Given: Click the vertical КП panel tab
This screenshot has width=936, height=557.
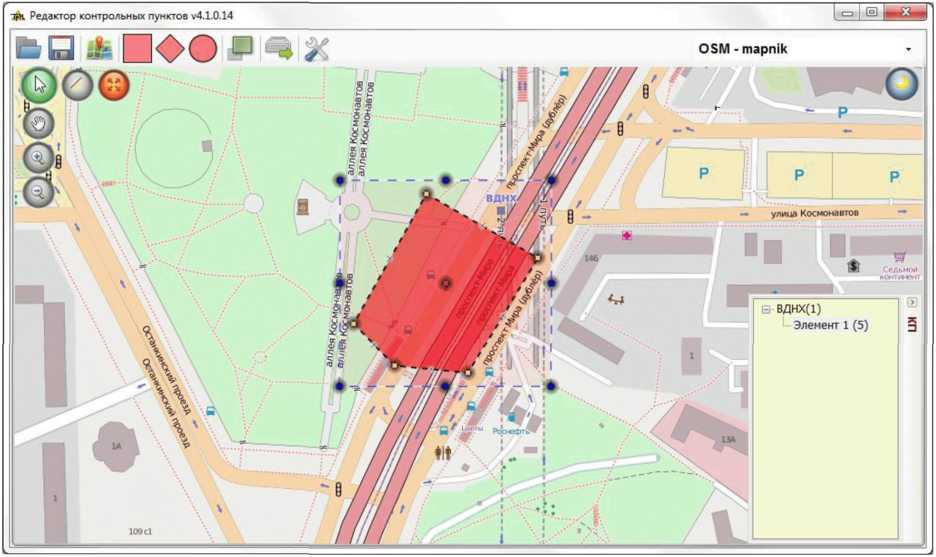Looking at the screenshot, I should tap(912, 325).
